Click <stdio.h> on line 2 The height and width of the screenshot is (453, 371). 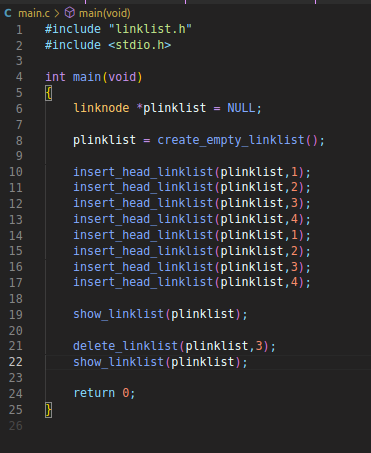pyautogui.click(x=140, y=45)
